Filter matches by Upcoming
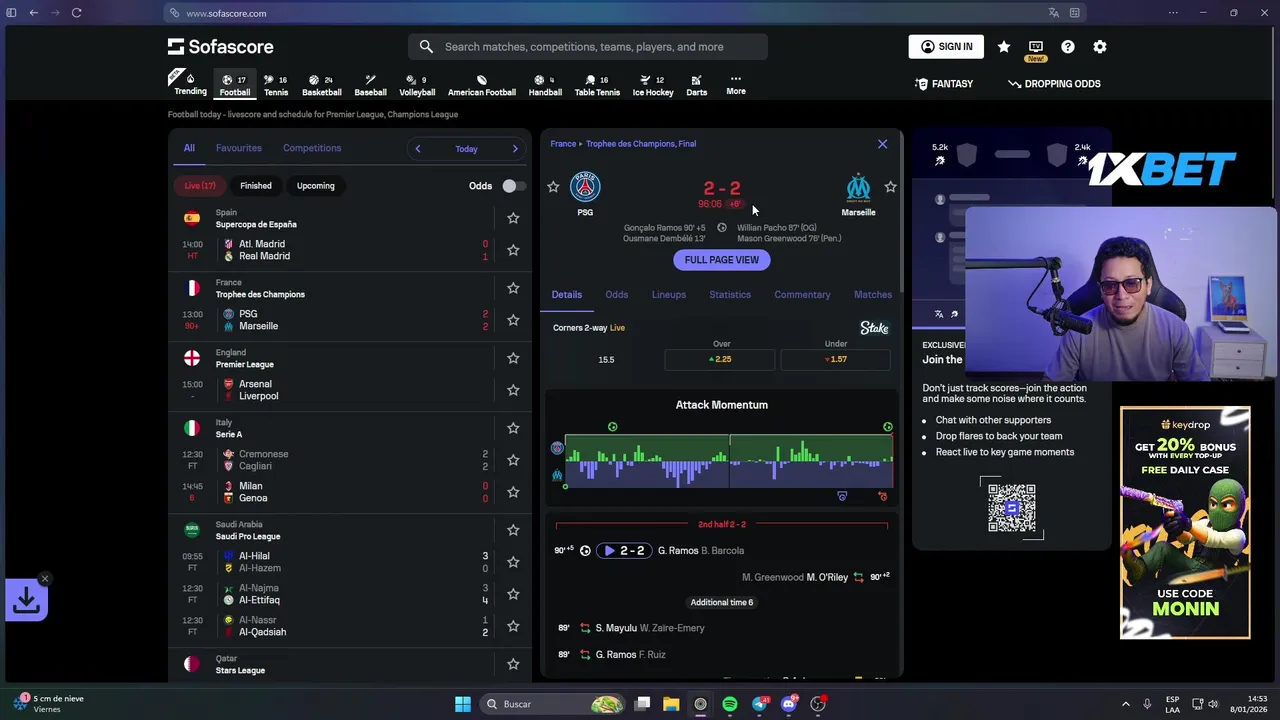This screenshot has width=1280, height=720. (315, 186)
